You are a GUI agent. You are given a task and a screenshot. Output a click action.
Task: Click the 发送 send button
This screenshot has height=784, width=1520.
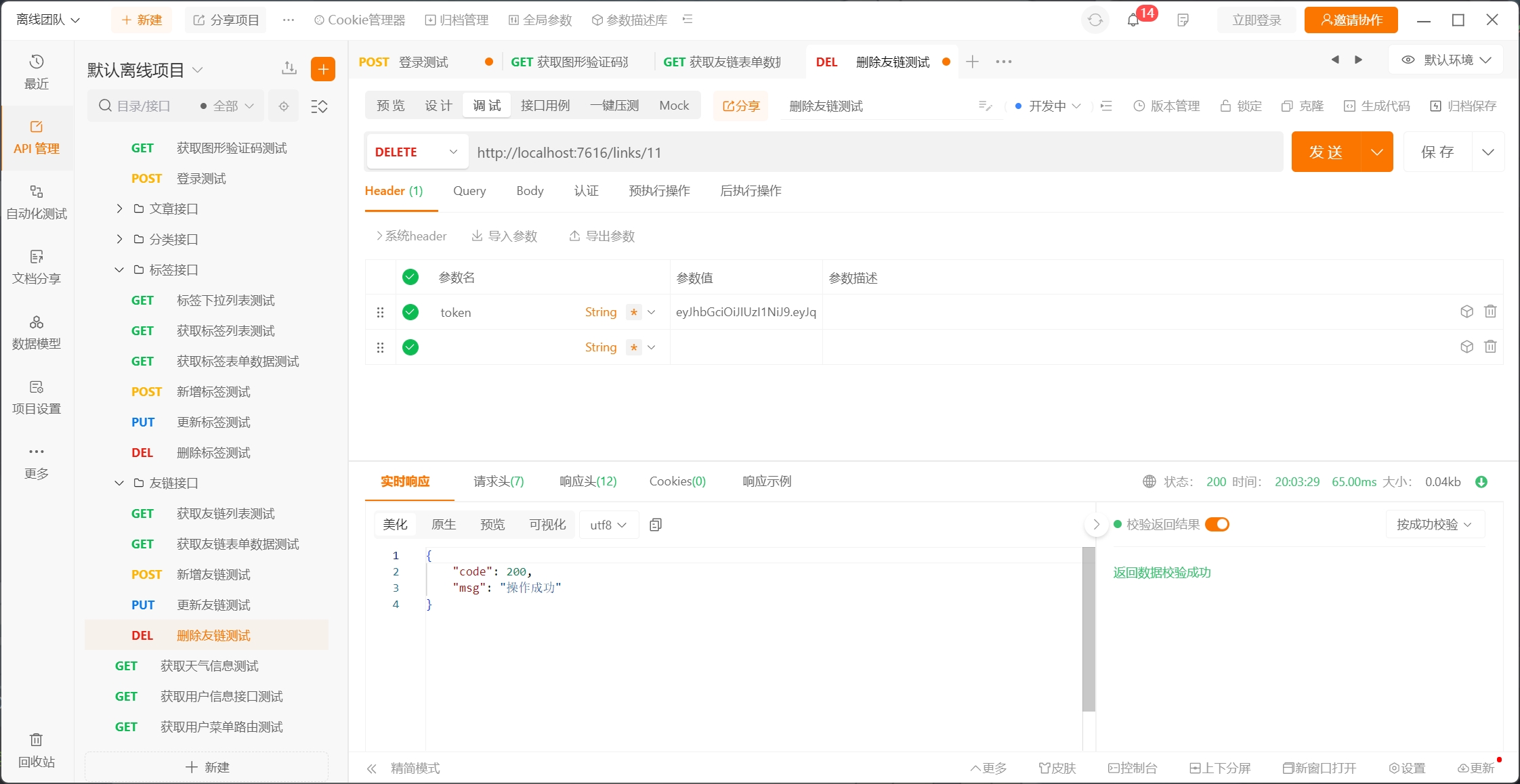(x=1326, y=152)
